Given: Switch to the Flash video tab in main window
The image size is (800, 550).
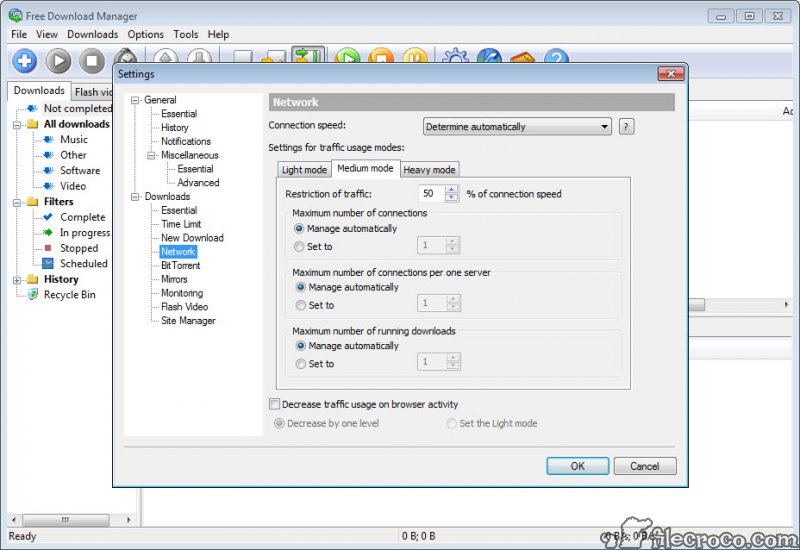Looking at the screenshot, I should tap(93, 92).
